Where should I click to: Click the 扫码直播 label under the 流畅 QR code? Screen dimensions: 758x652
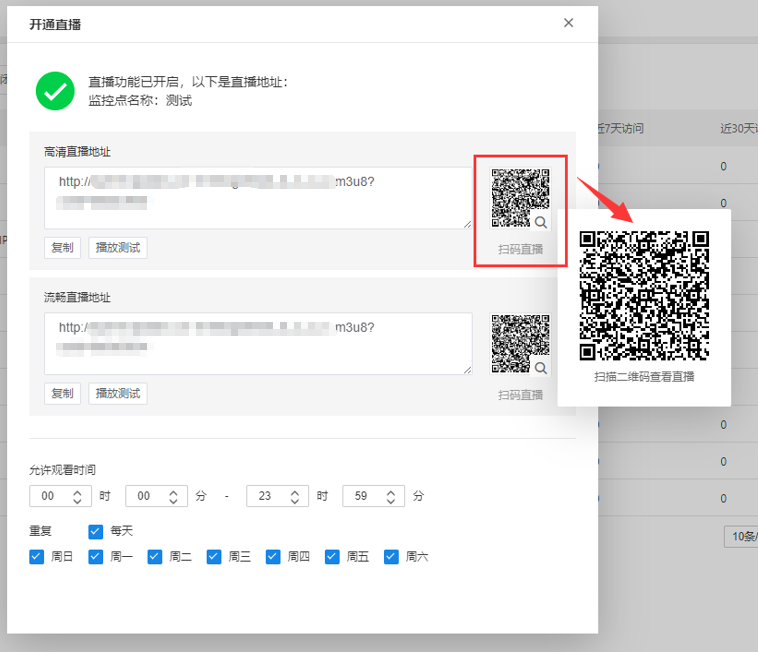click(x=521, y=395)
